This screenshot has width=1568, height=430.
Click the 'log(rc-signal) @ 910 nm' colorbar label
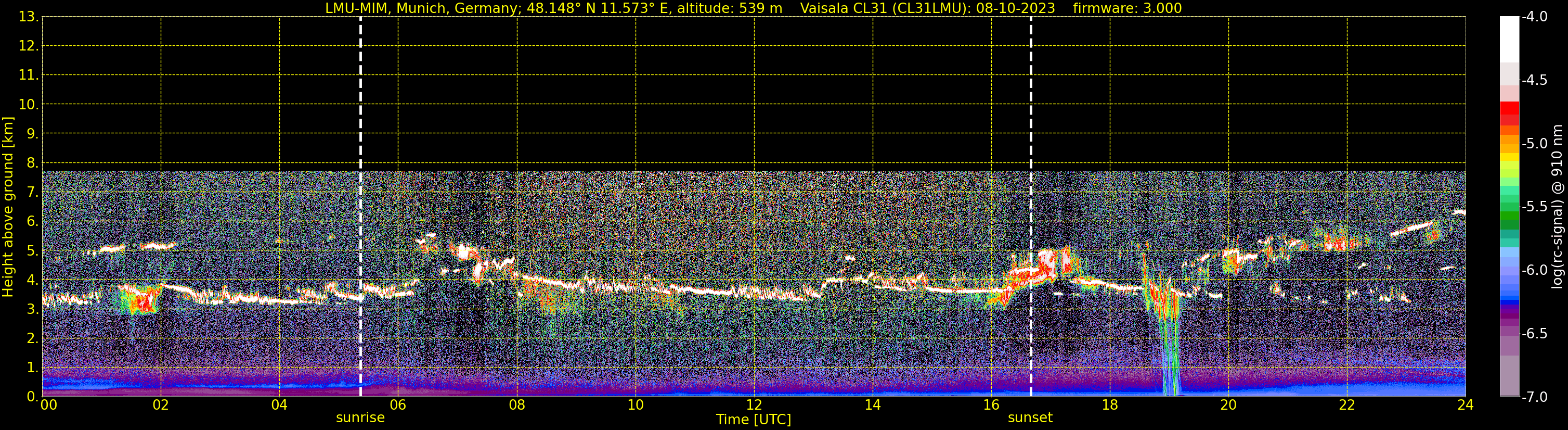(1557, 207)
